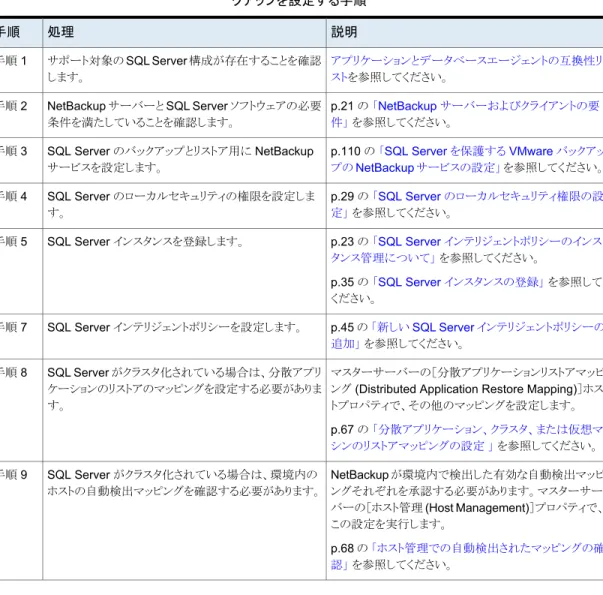
Task: Click text サポート対象の SQL Server 構成が存在することを確認
Action: [x=184, y=61]
